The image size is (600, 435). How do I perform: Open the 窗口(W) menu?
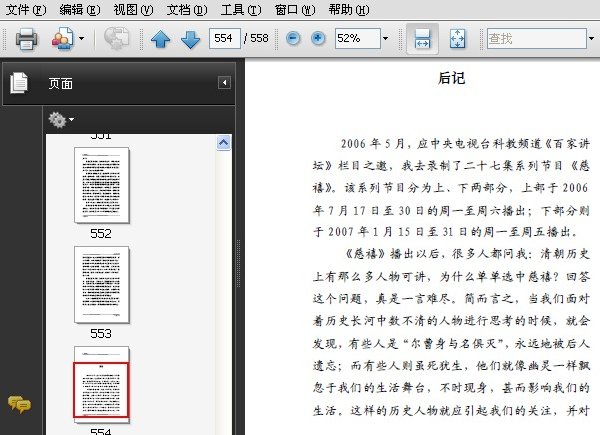[x=295, y=10]
